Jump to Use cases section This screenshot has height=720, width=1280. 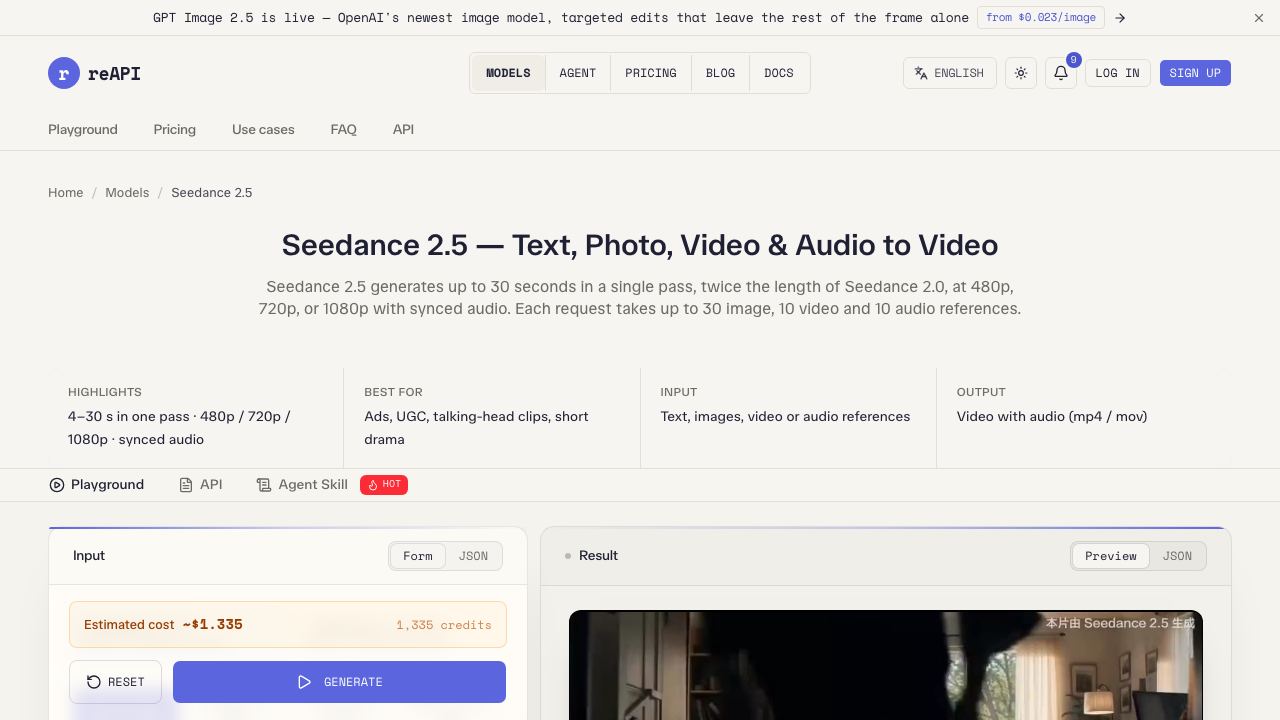(263, 129)
